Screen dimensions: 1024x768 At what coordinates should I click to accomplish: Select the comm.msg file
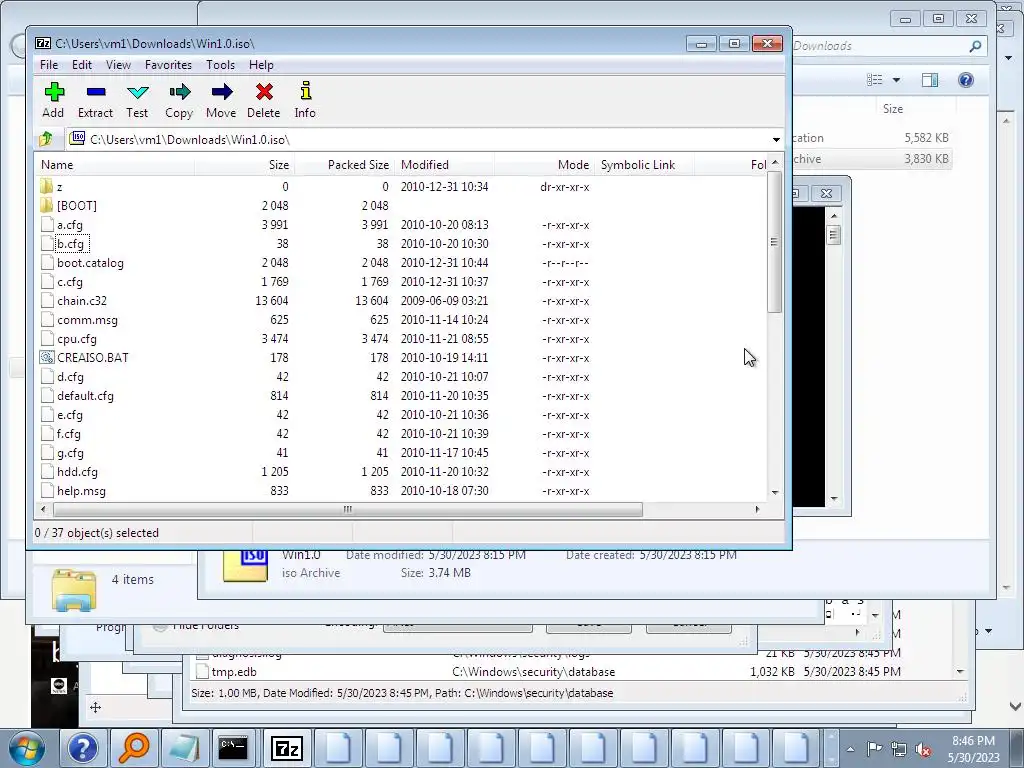click(88, 320)
